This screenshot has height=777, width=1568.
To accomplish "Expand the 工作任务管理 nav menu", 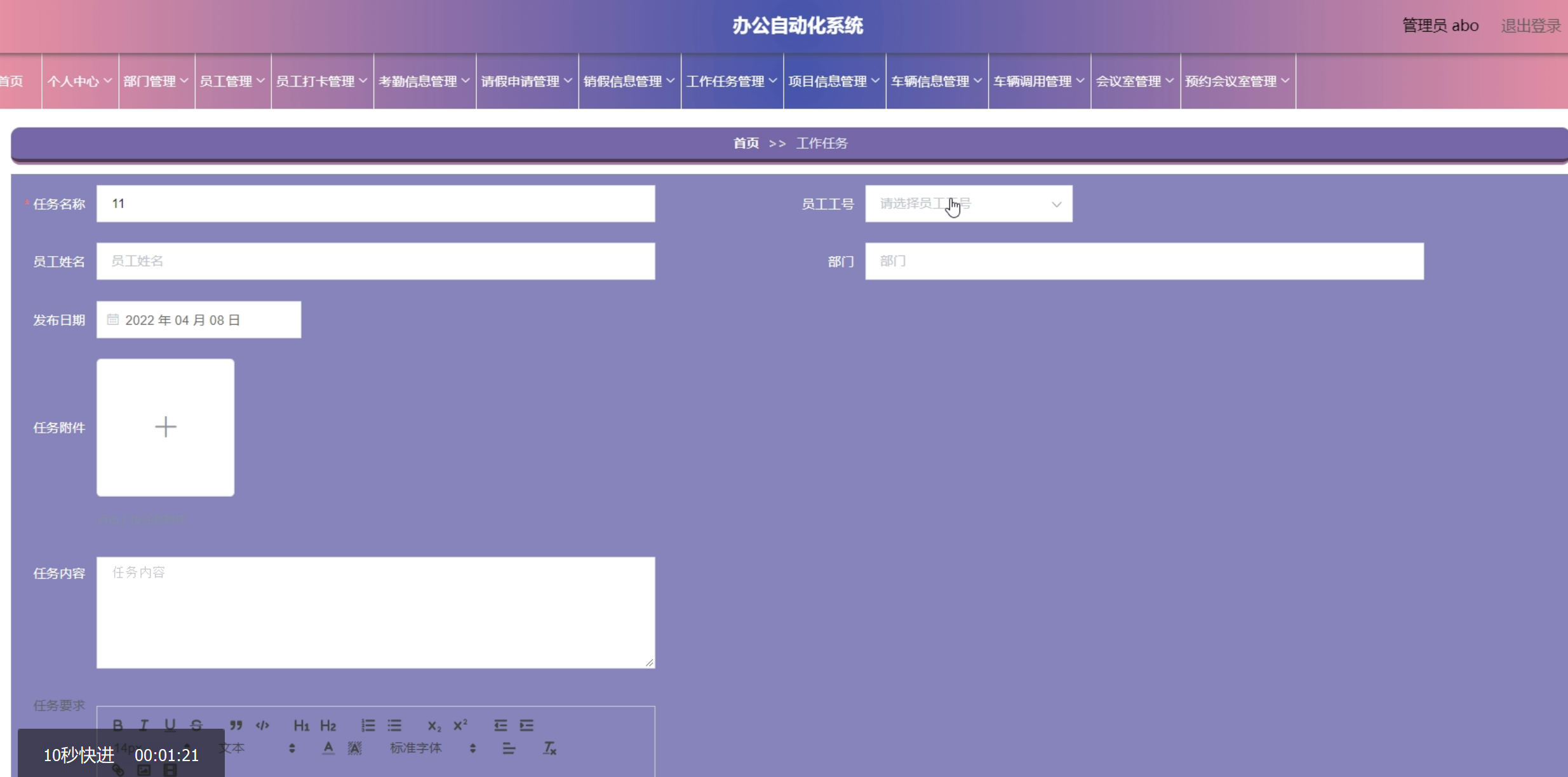I will coord(732,81).
